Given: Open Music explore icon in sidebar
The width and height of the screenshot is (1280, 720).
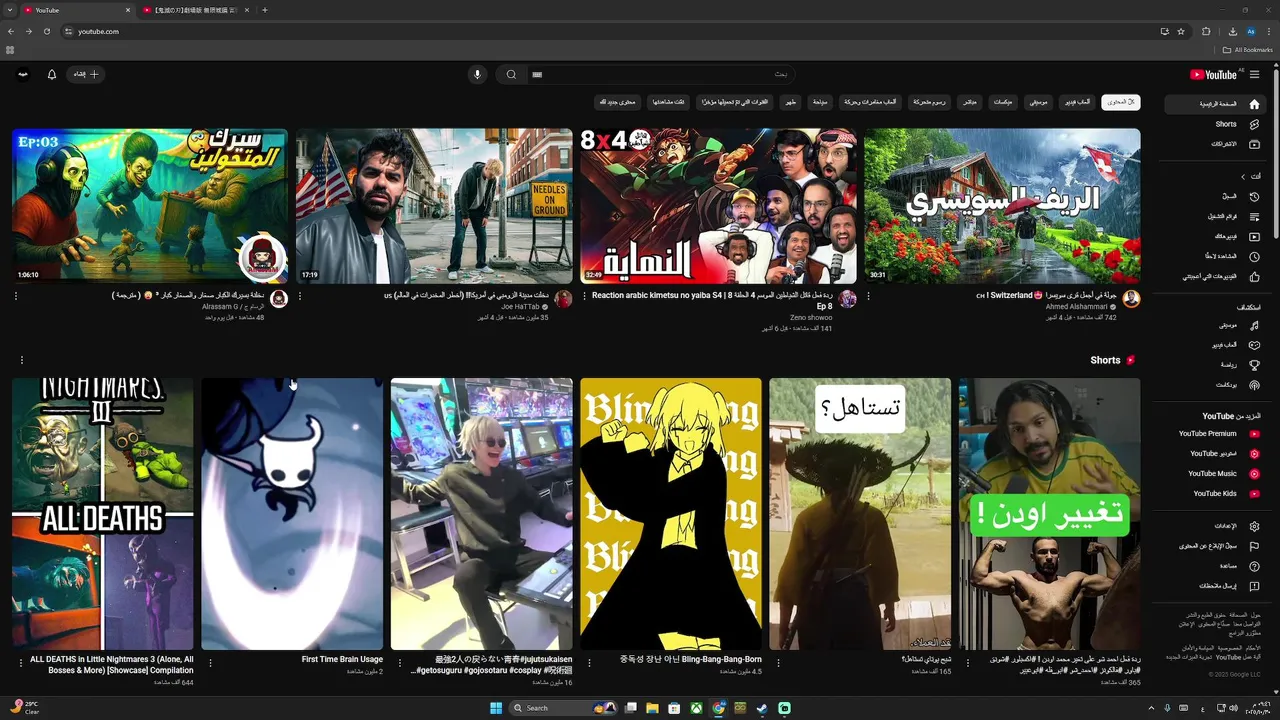Looking at the screenshot, I should click(x=1254, y=325).
